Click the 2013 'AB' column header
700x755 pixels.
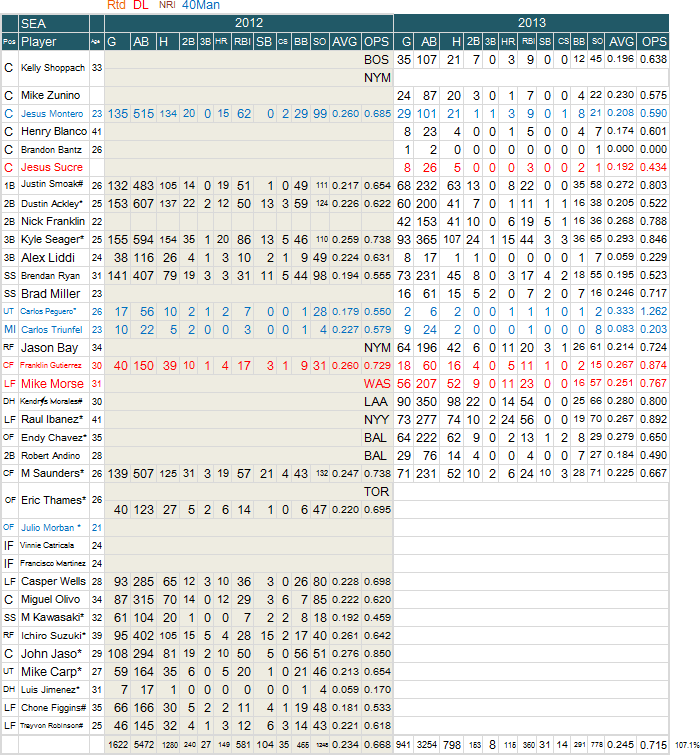pos(428,42)
